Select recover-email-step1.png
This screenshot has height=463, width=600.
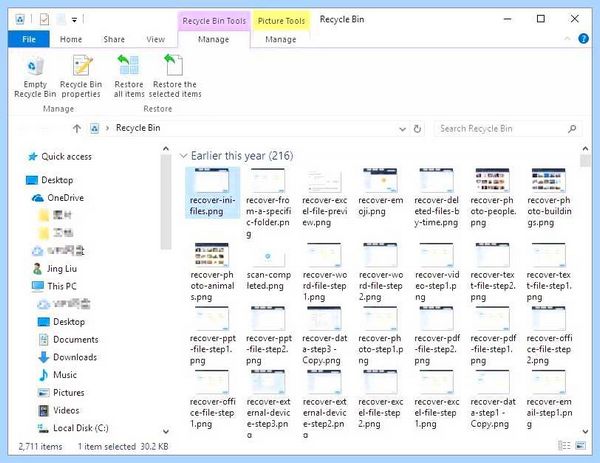(549, 399)
